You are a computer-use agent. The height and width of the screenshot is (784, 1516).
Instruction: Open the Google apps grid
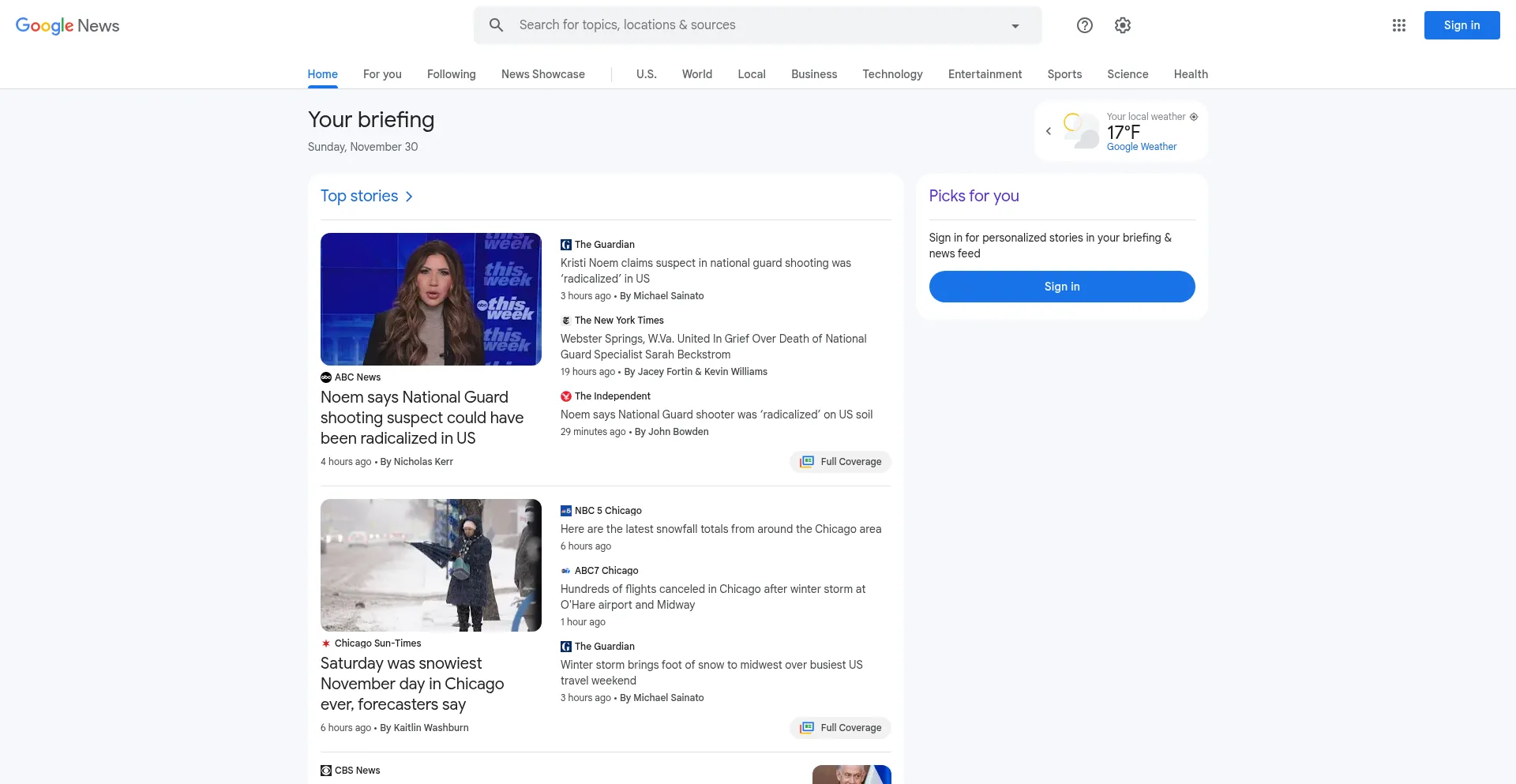click(1399, 25)
